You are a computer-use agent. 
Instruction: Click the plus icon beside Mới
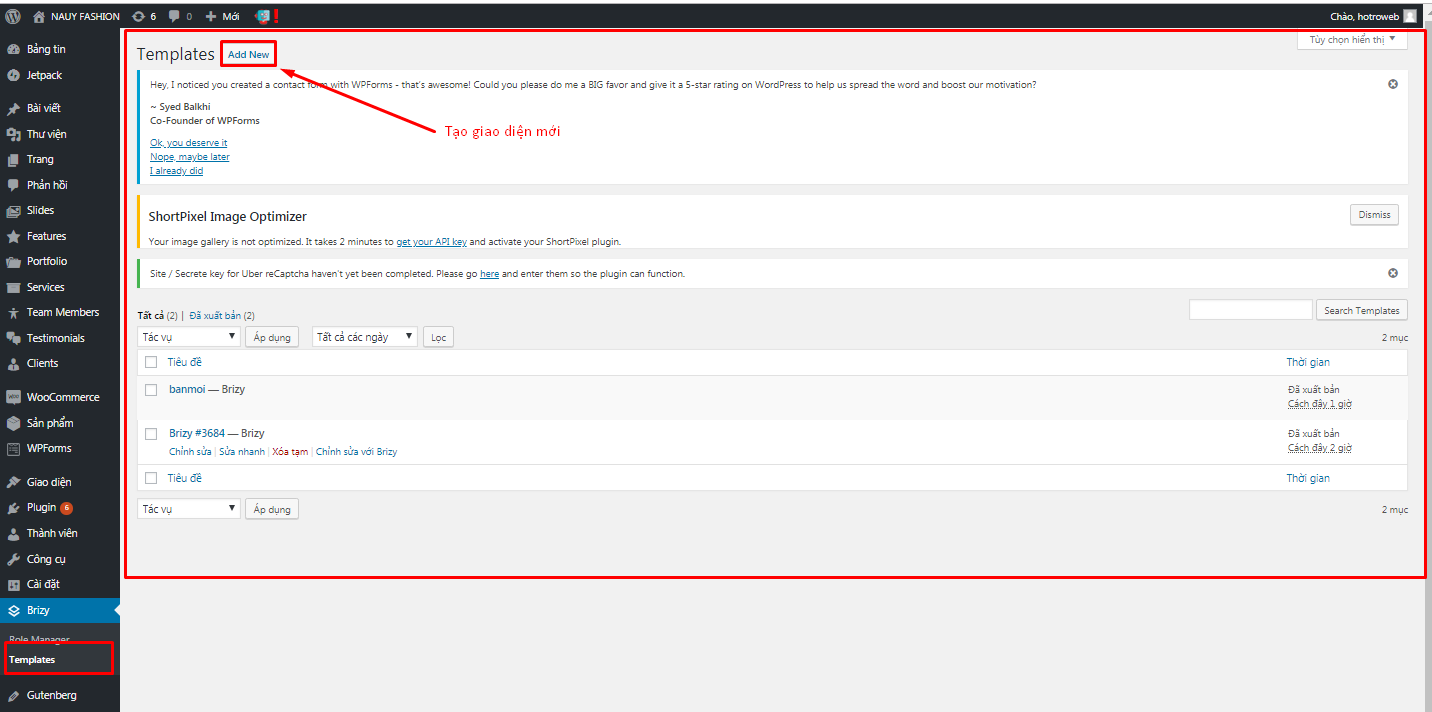tap(210, 16)
